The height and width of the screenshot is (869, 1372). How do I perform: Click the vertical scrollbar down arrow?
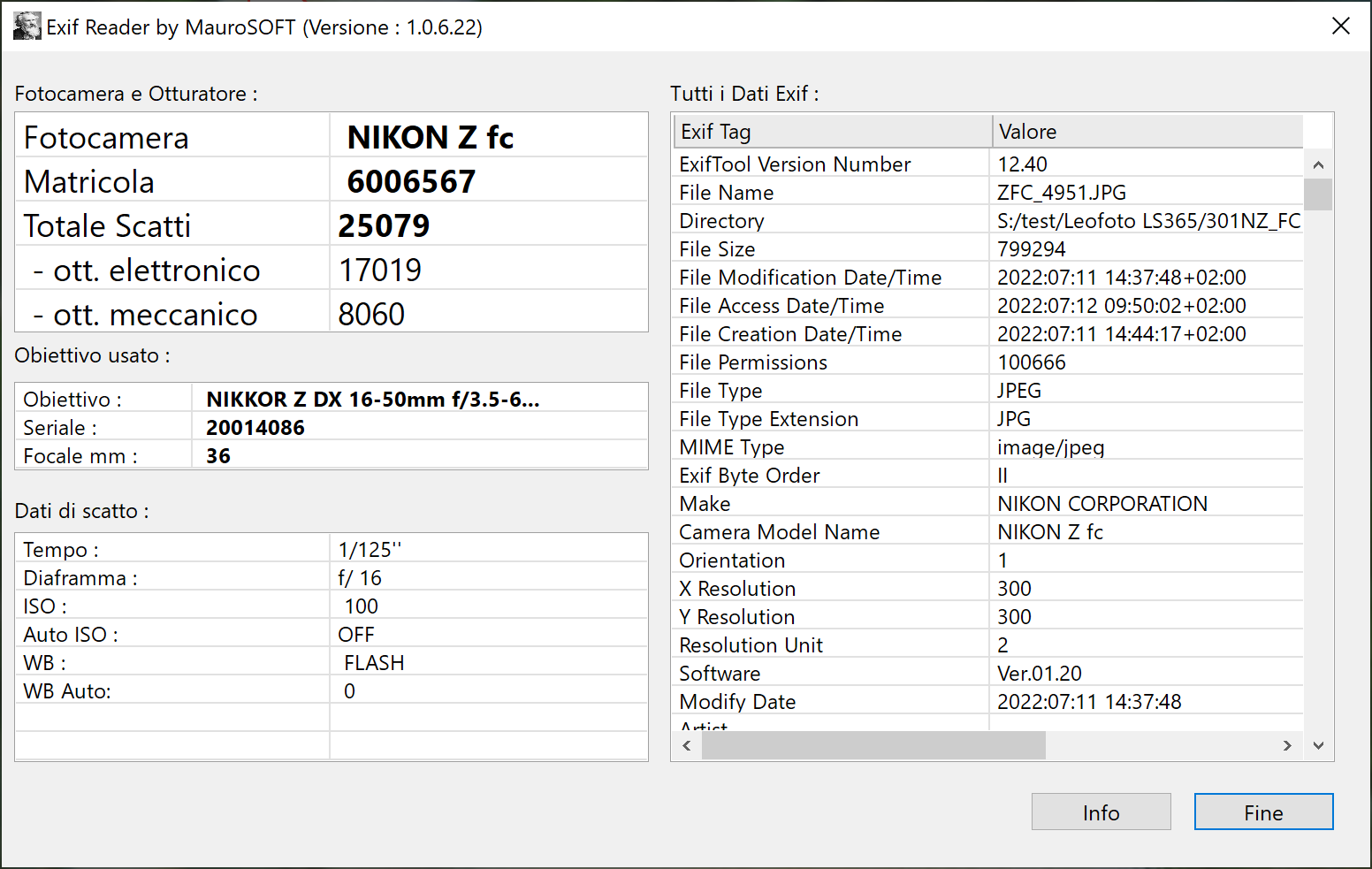1318,745
